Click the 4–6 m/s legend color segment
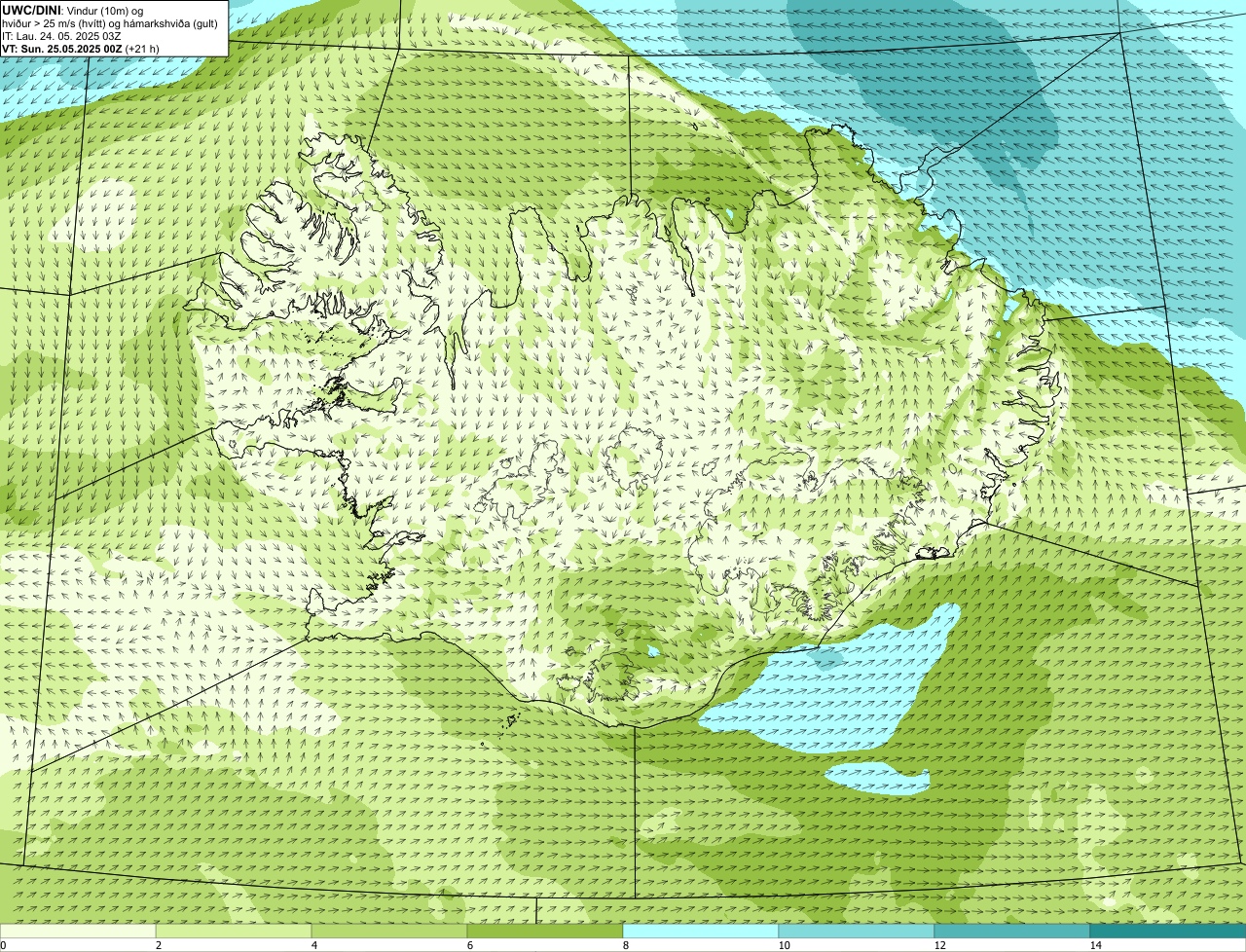Viewport: 1246px width, 952px height. (x=389, y=931)
